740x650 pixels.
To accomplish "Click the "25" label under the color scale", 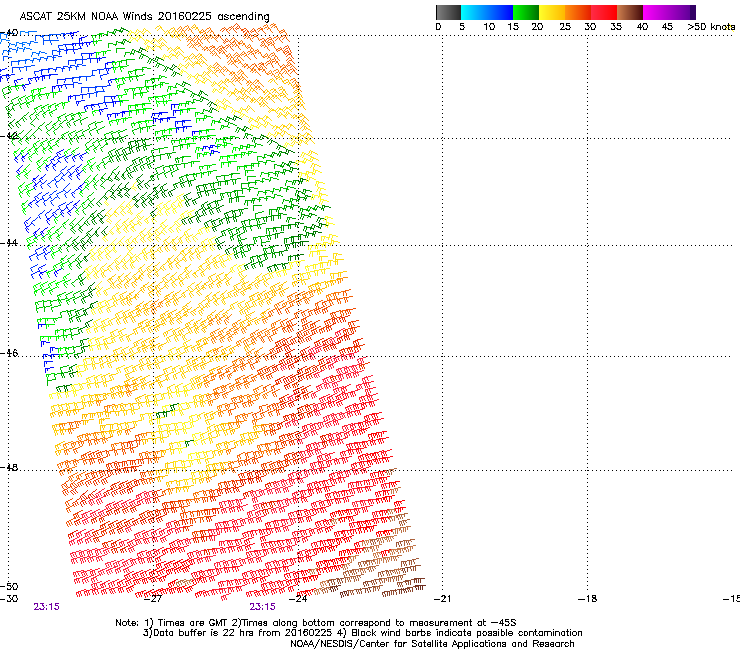I will click(565, 26).
